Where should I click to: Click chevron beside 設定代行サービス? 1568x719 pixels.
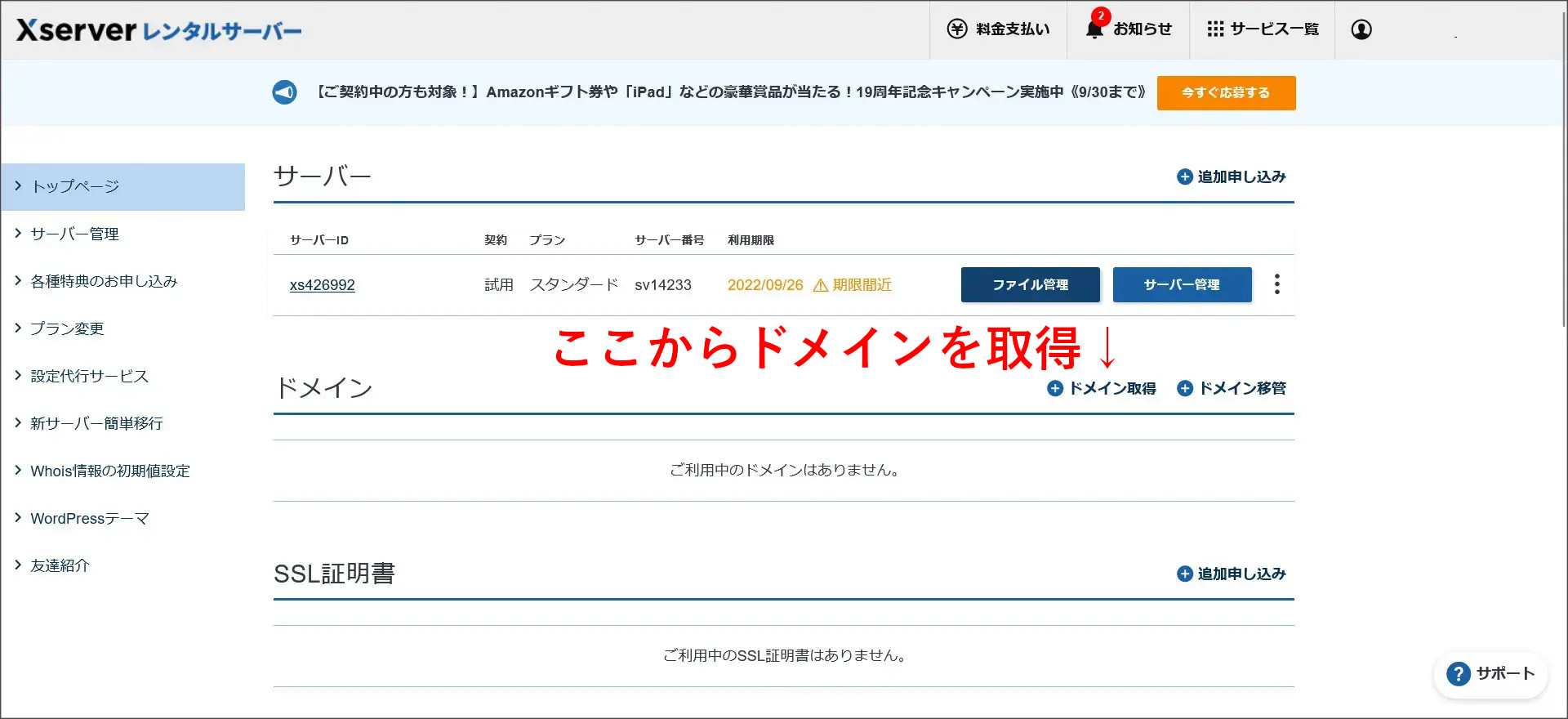click(18, 375)
